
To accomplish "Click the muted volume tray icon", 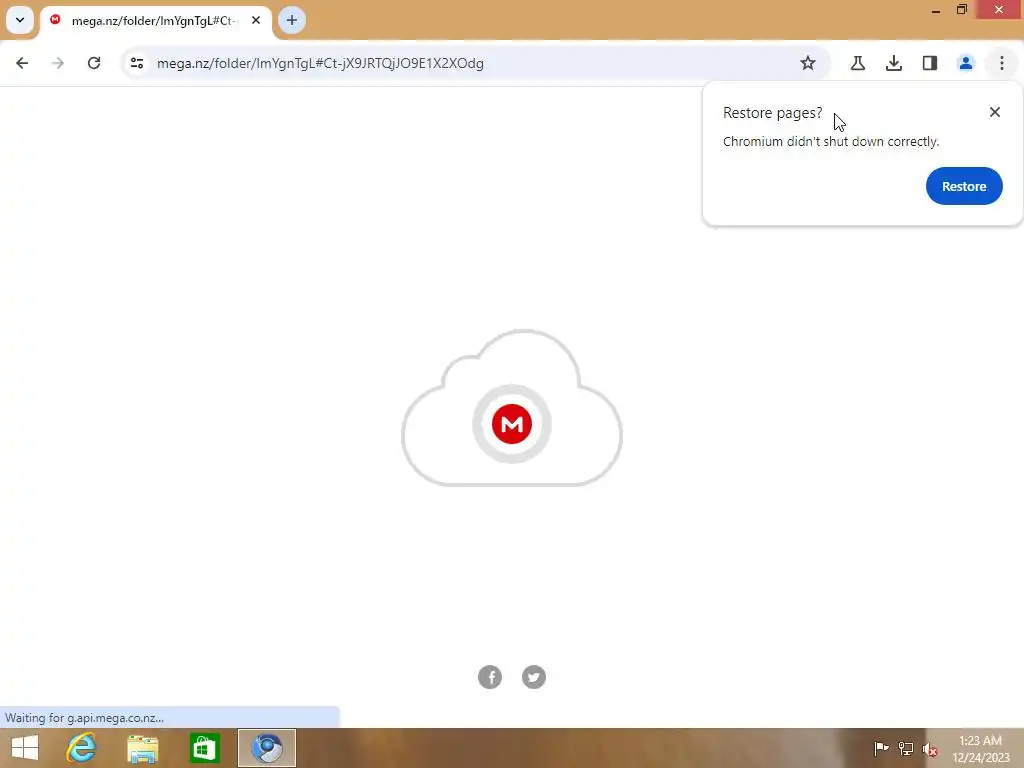I will [x=930, y=750].
